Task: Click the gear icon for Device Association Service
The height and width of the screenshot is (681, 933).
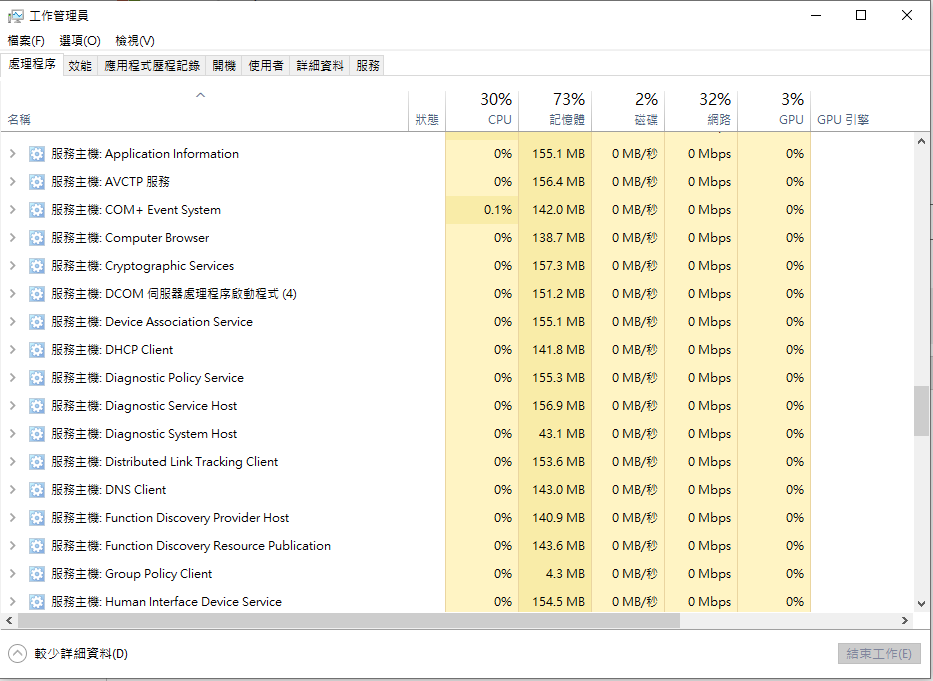Action: (37, 322)
